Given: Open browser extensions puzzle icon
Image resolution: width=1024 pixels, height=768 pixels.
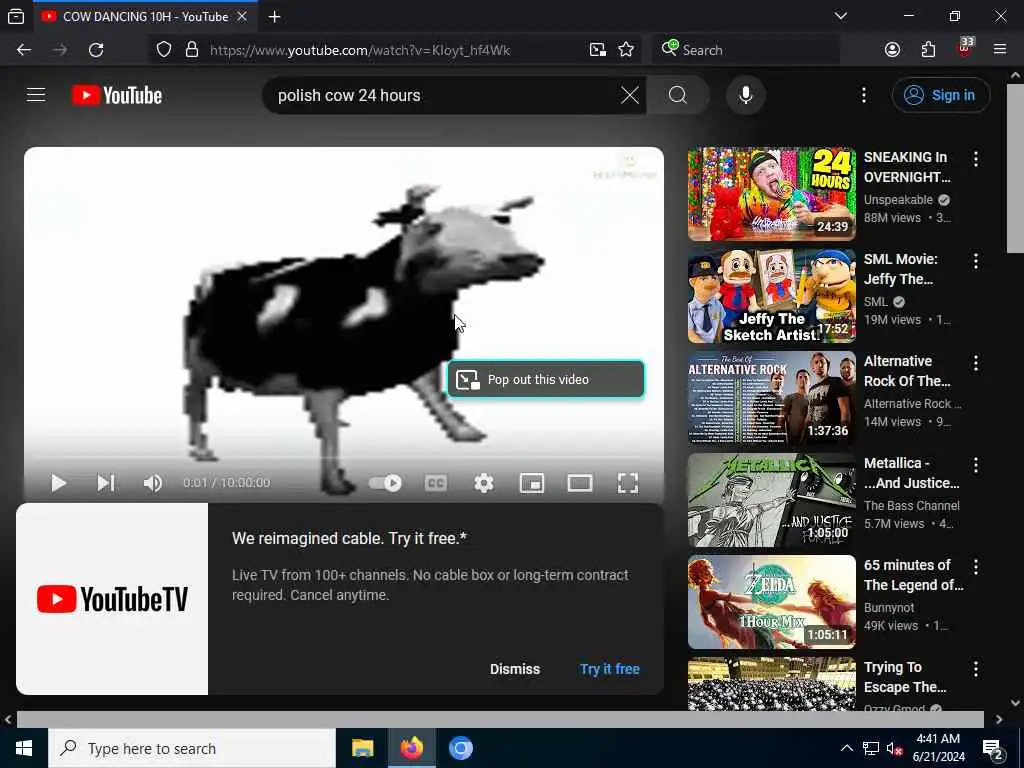Looking at the screenshot, I should click(928, 50).
